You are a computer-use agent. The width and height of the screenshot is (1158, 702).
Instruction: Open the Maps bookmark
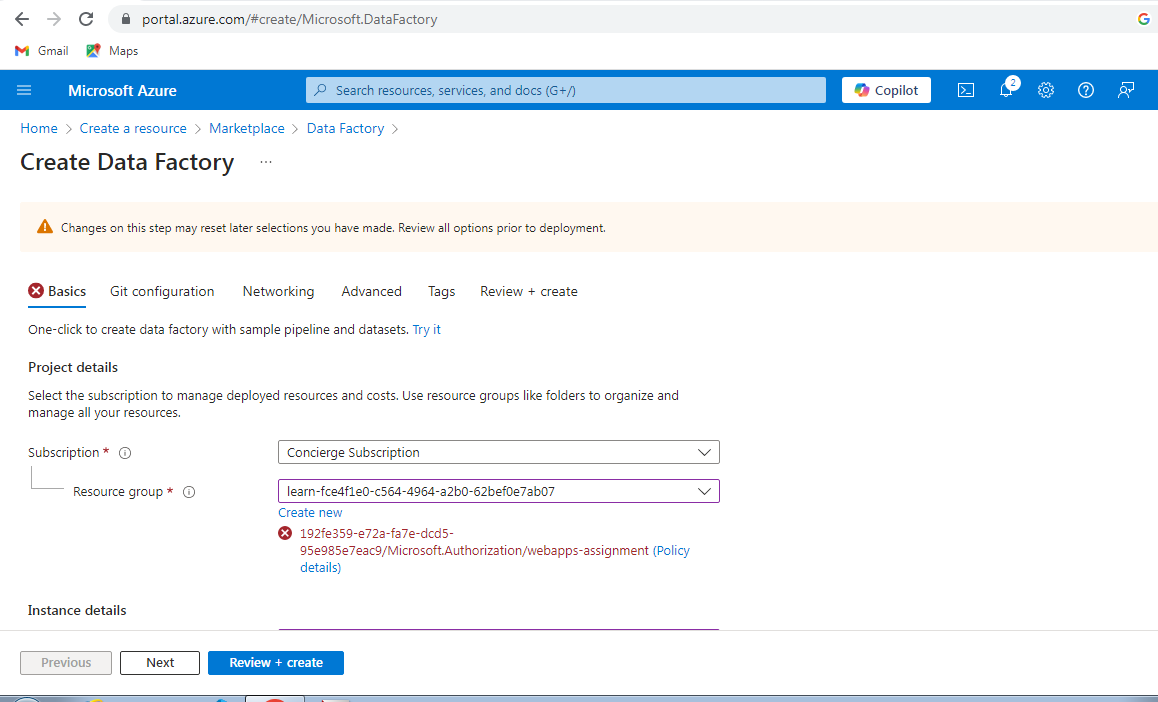pos(111,50)
